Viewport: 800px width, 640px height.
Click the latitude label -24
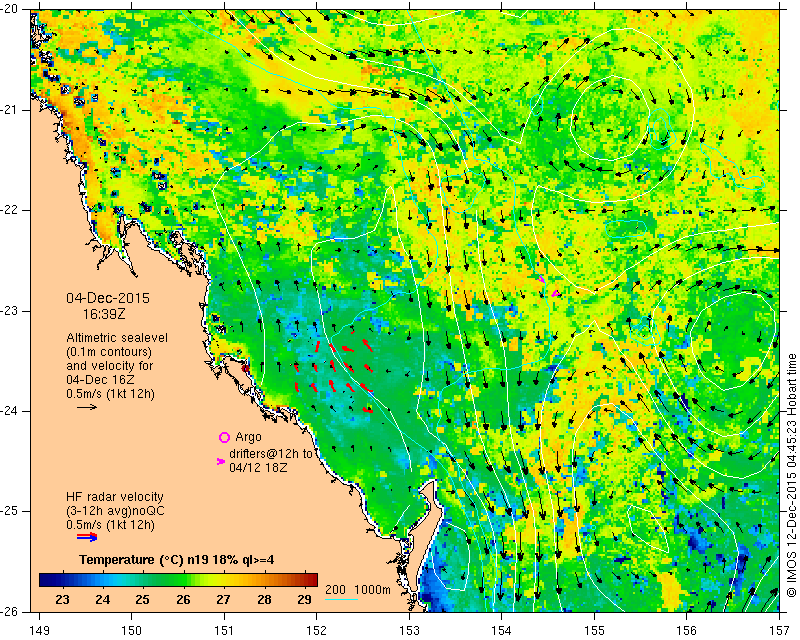click(x=9, y=411)
